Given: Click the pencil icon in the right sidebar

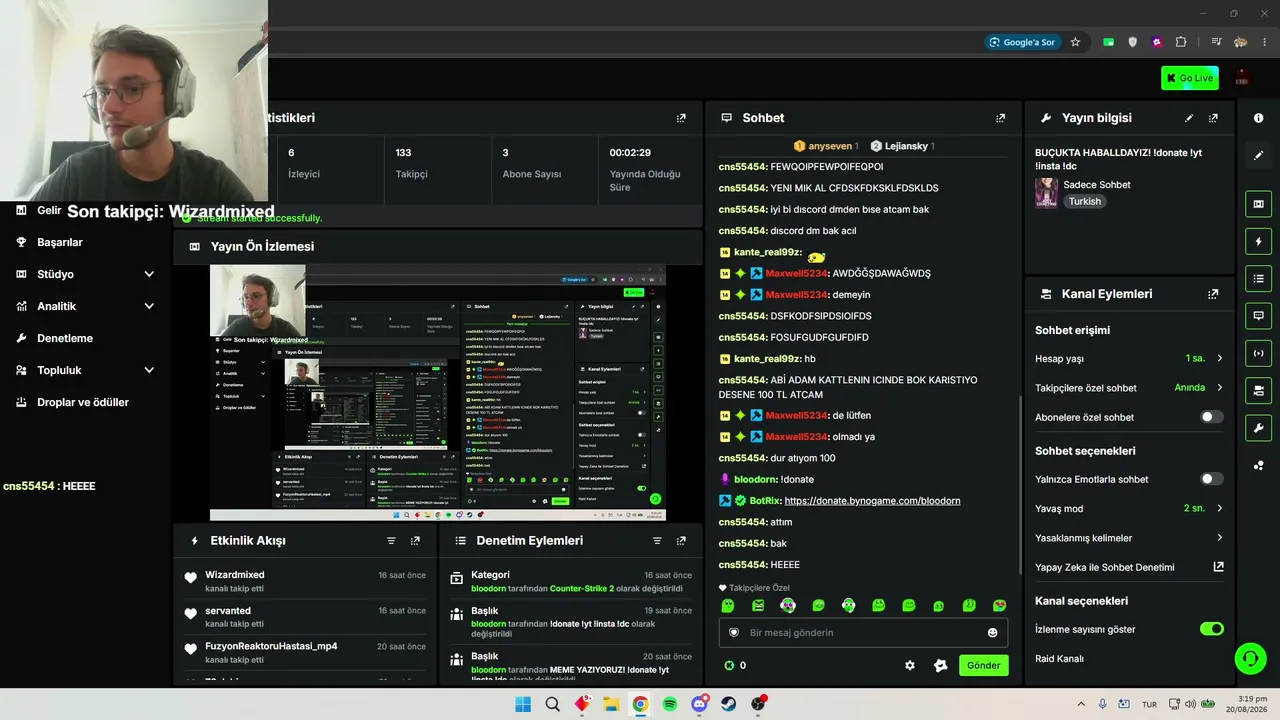Looking at the screenshot, I should pos(1258,156).
